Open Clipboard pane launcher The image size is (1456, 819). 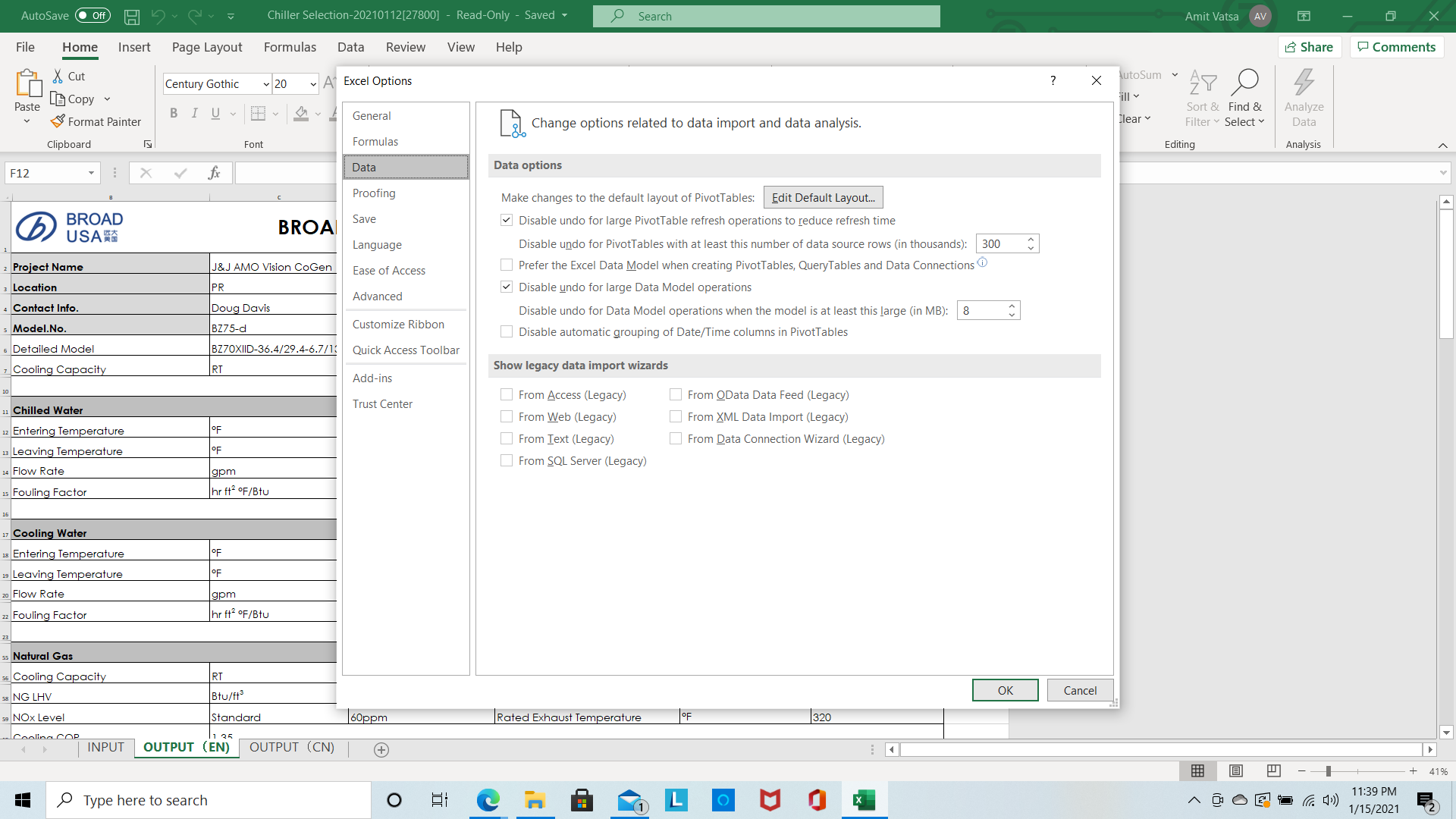[148, 144]
